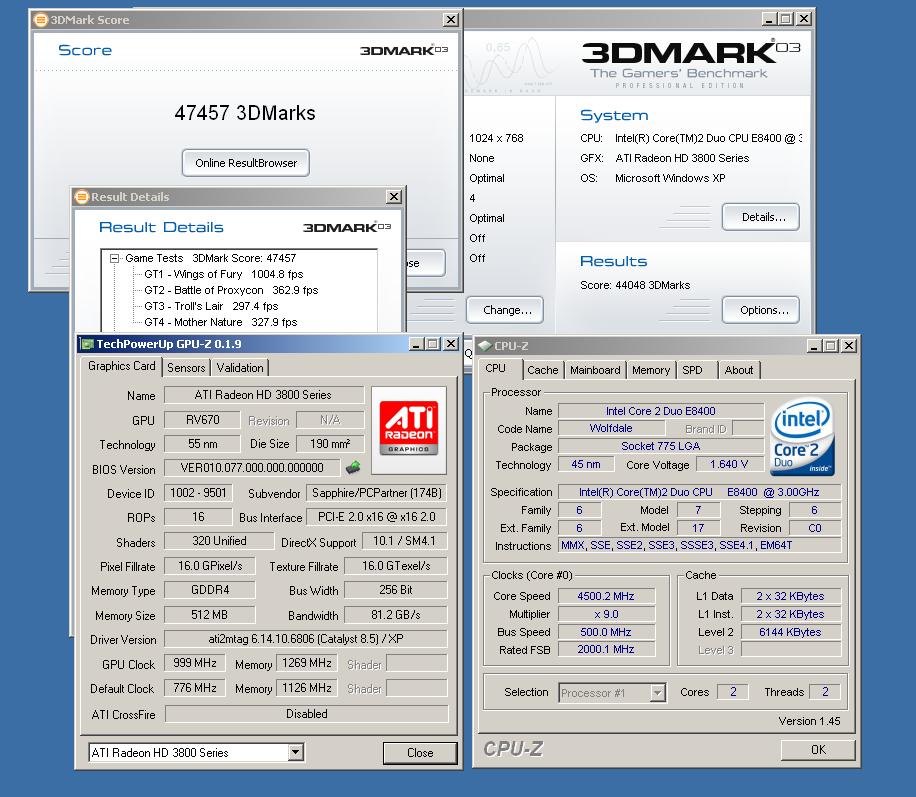
Task: Open the graphics card selector dropdown in GPU-Z
Action: 296,752
